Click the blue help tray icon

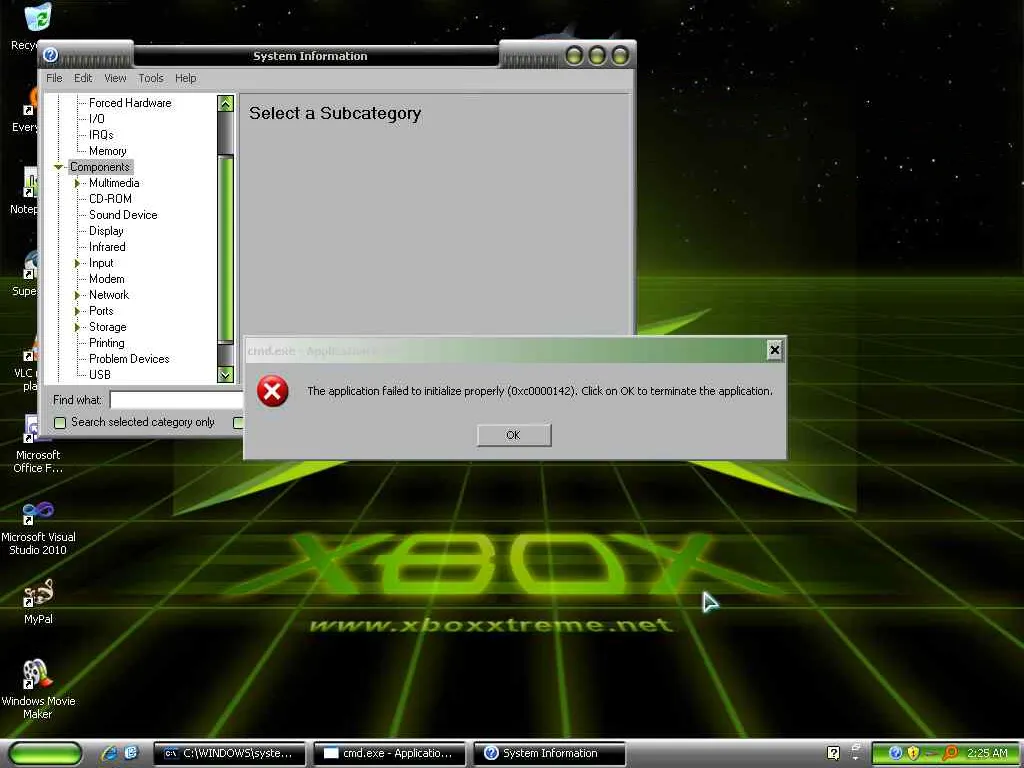click(x=896, y=753)
